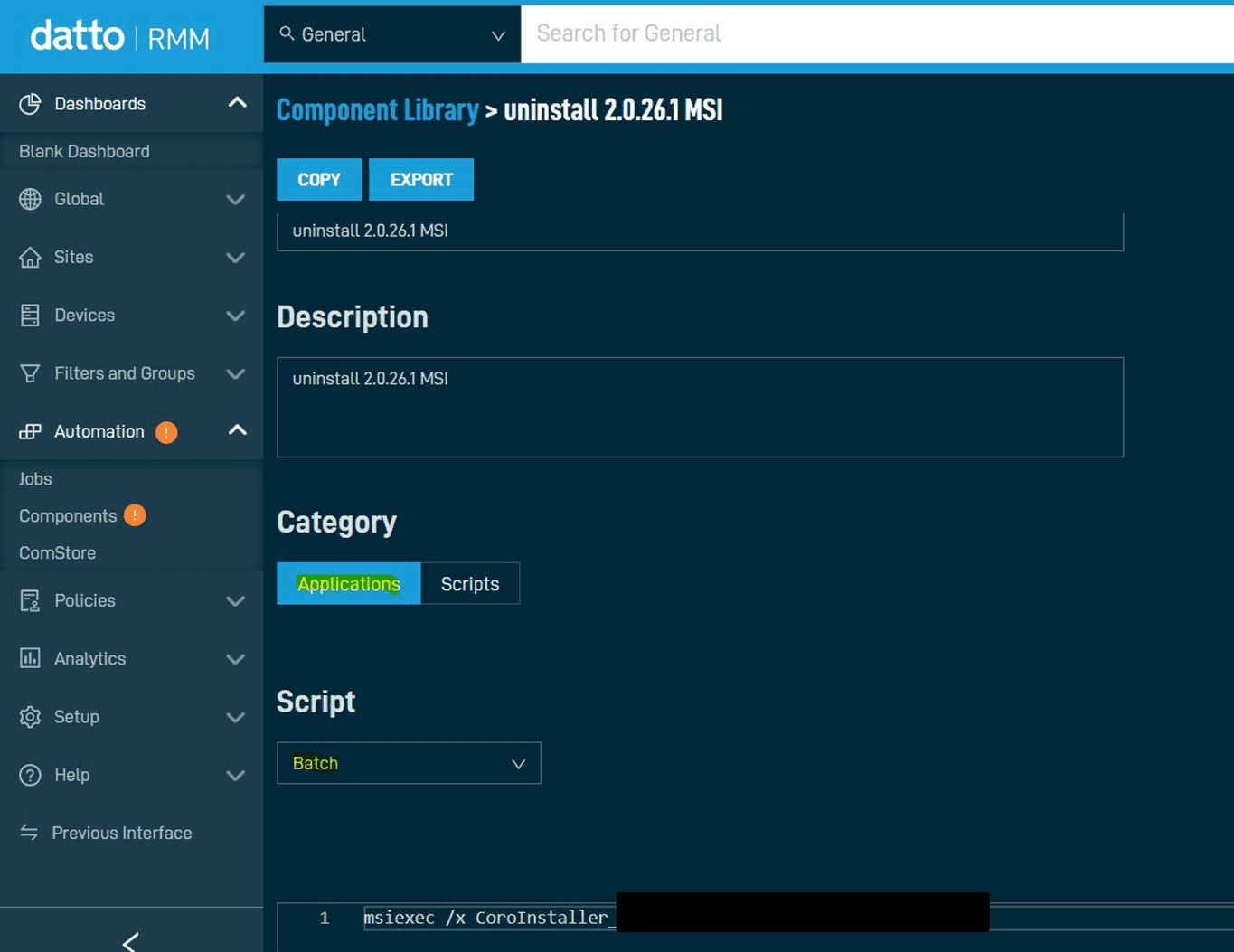Open Devices via its sidebar icon
Image resolution: width=1234 pixels, height=952 pixels.
pos(30,315)
